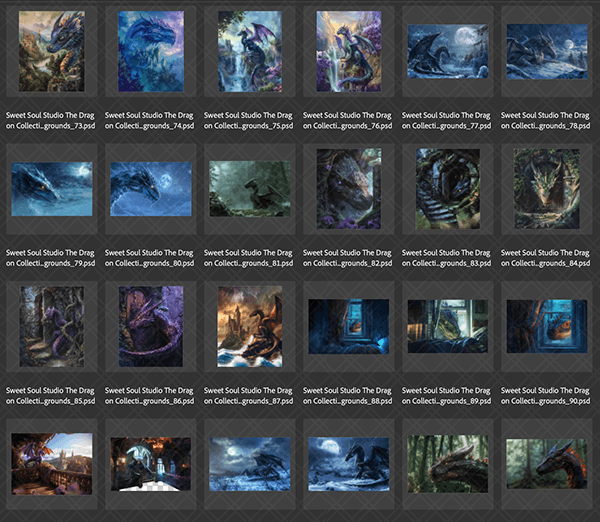
Task: Select thumbnail of file grounds_89.psd
Action: click(448, 326)
